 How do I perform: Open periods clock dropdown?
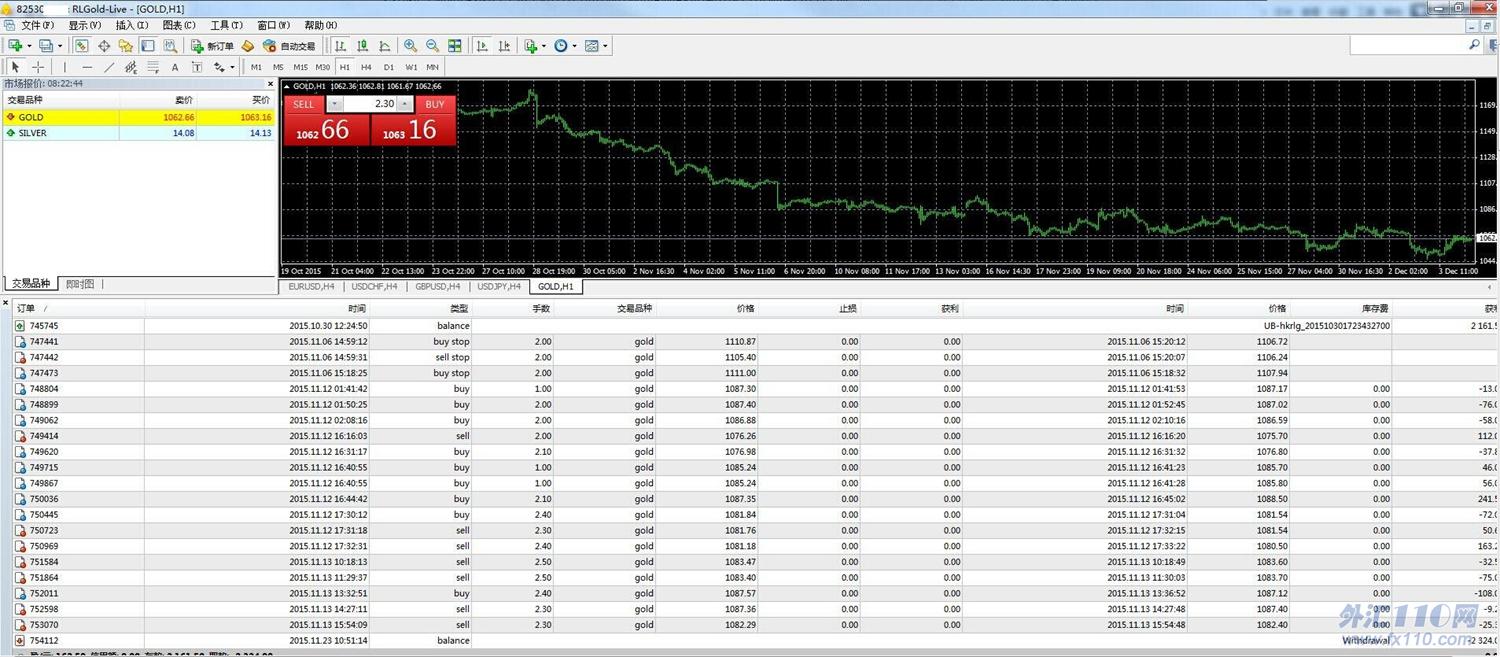[x=574, y=46]
